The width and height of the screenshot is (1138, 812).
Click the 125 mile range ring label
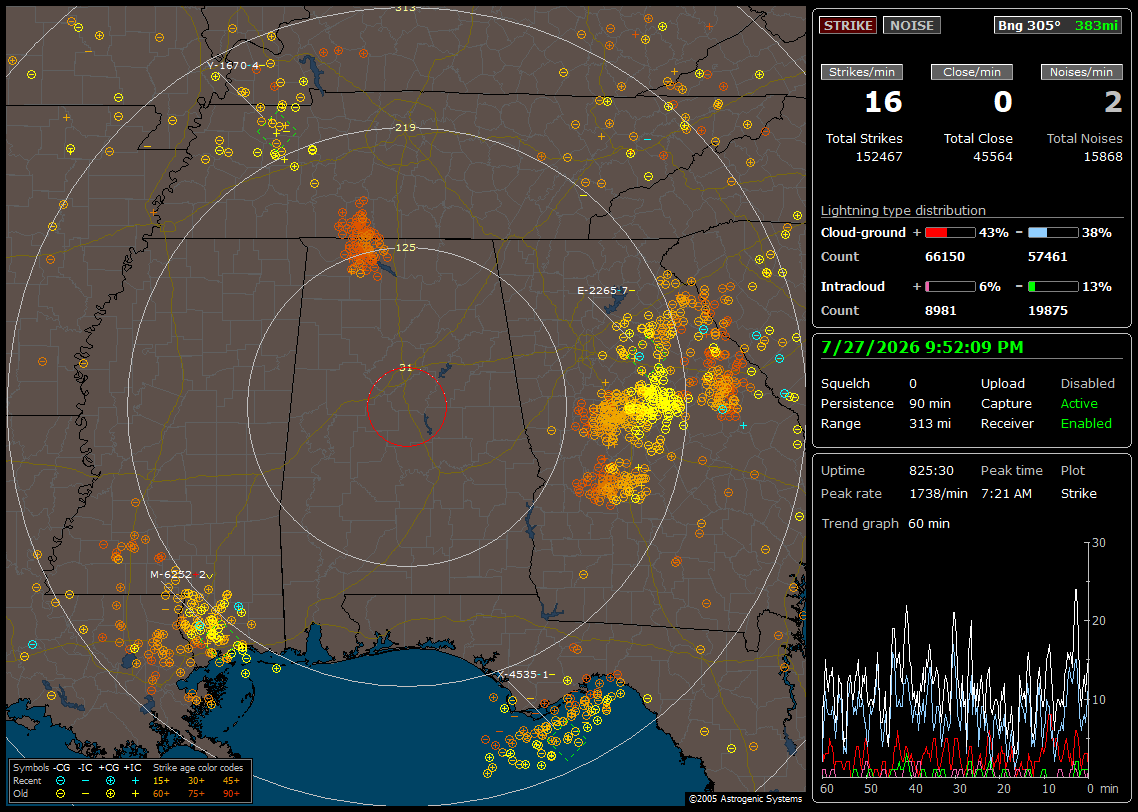coord(406,247)
